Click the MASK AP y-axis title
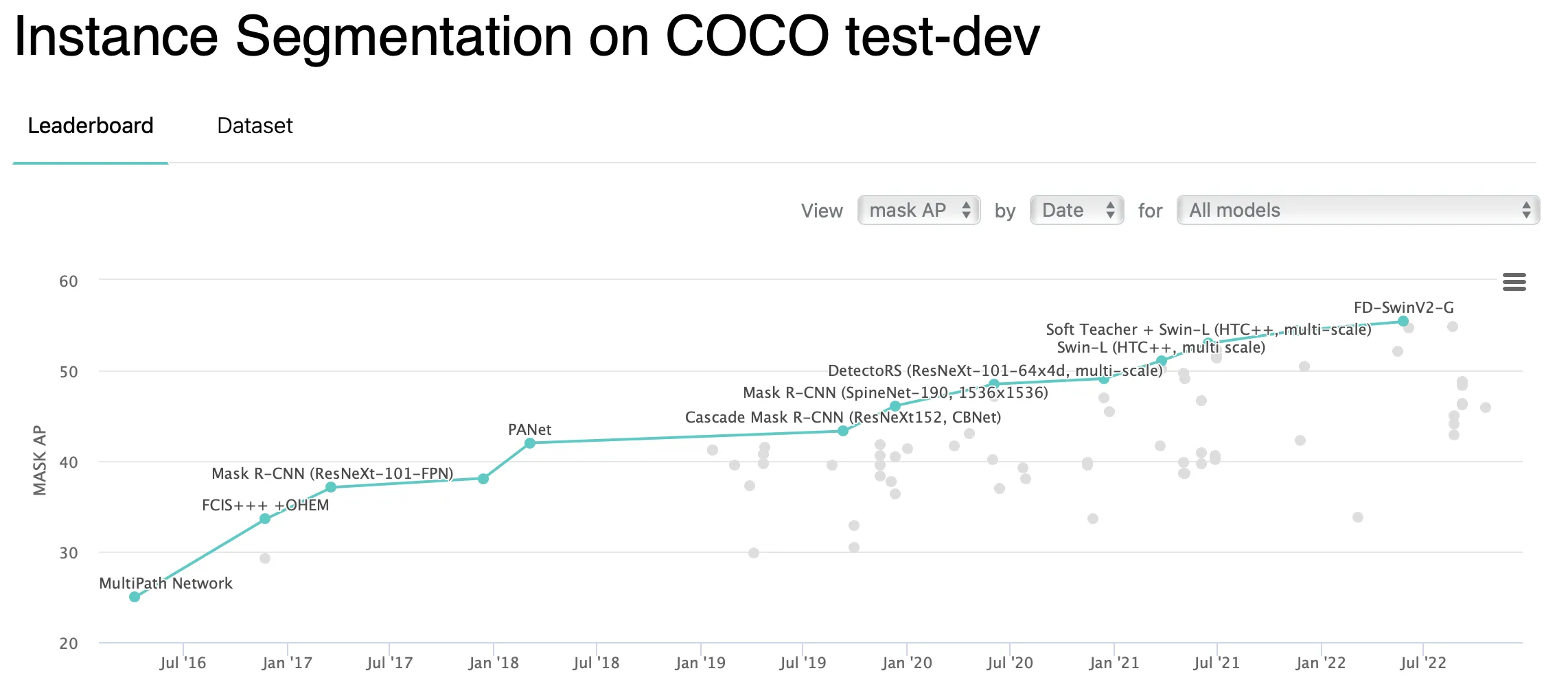The width and height of the screenshot is (1568, 697). pos(40,460)
